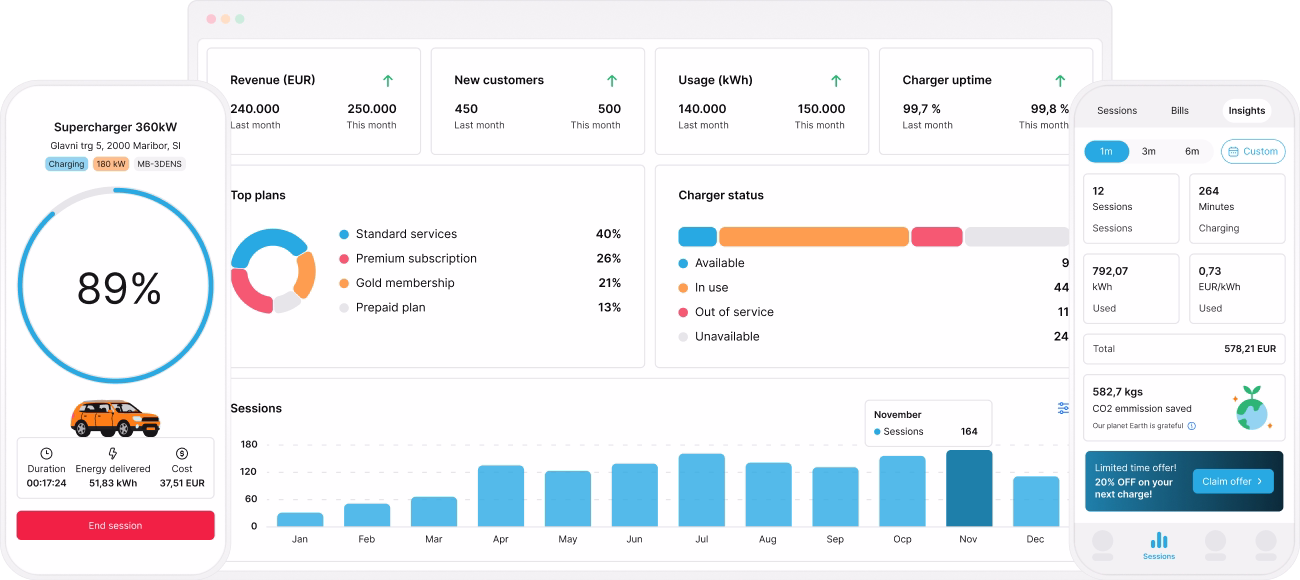1300x580 pixels.
Task: Click the green window maximize dot
Action: [x=239, y=19]
